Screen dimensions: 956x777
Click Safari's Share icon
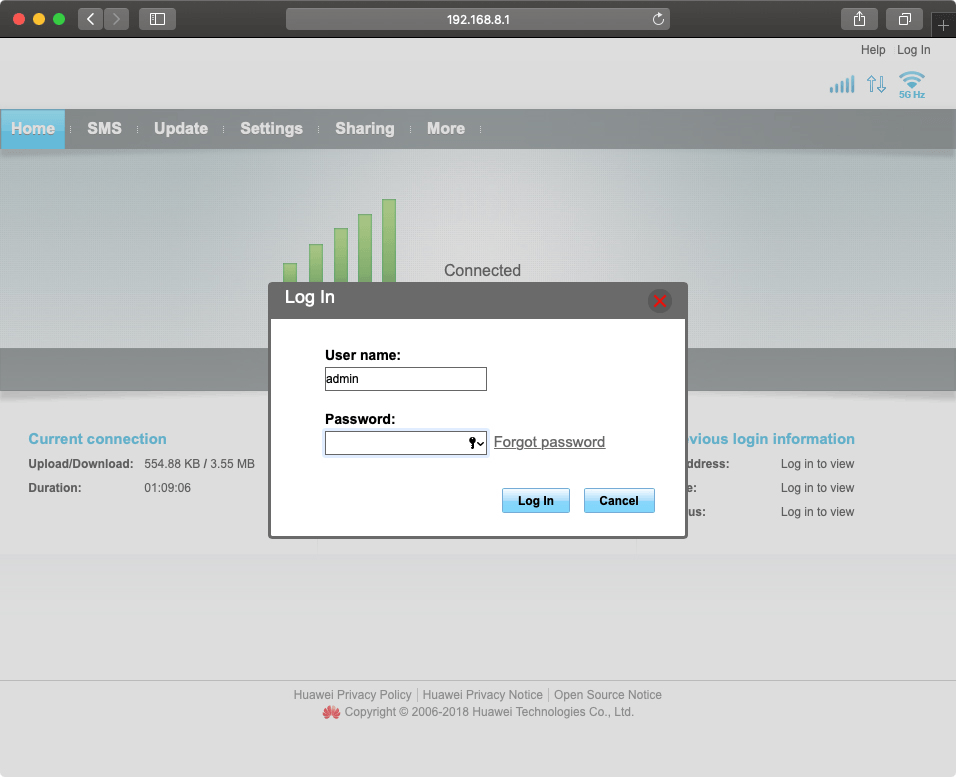[859, 19]
